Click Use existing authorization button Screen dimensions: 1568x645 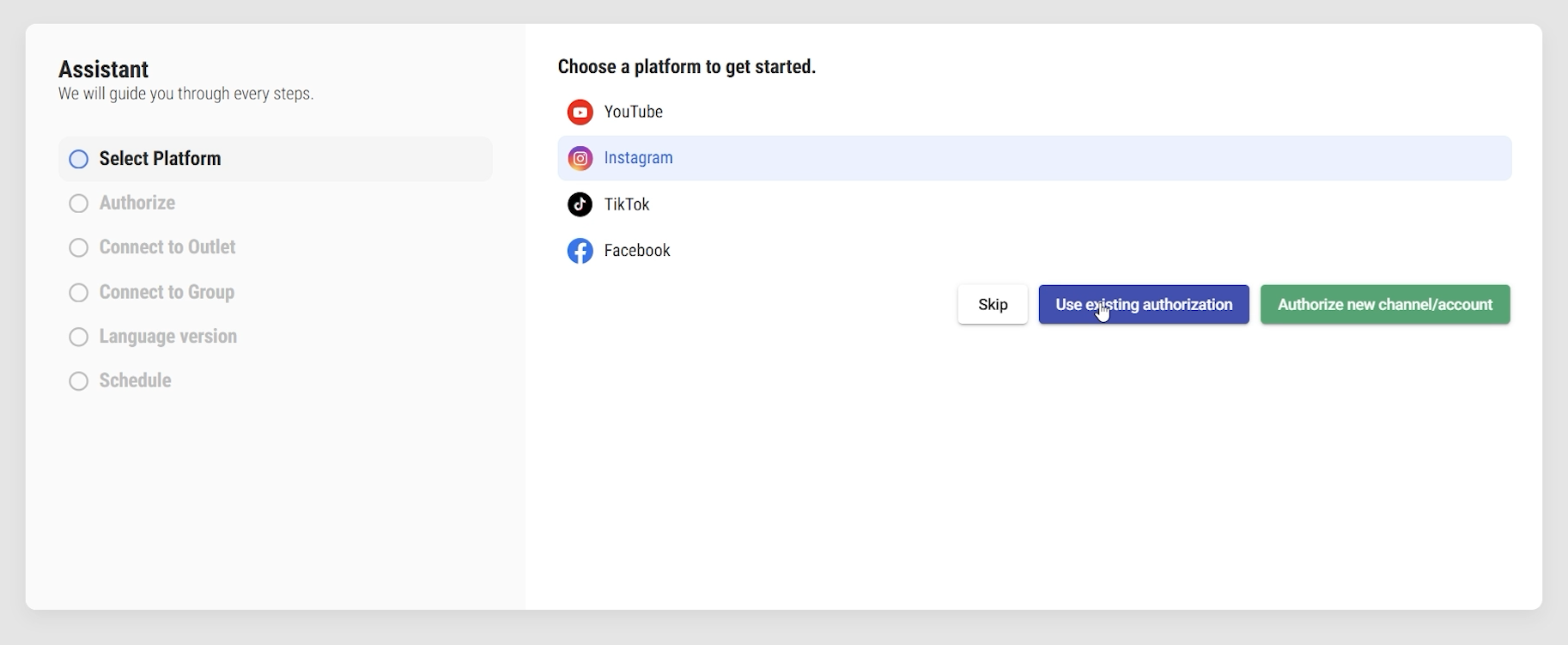point(1143,305)
